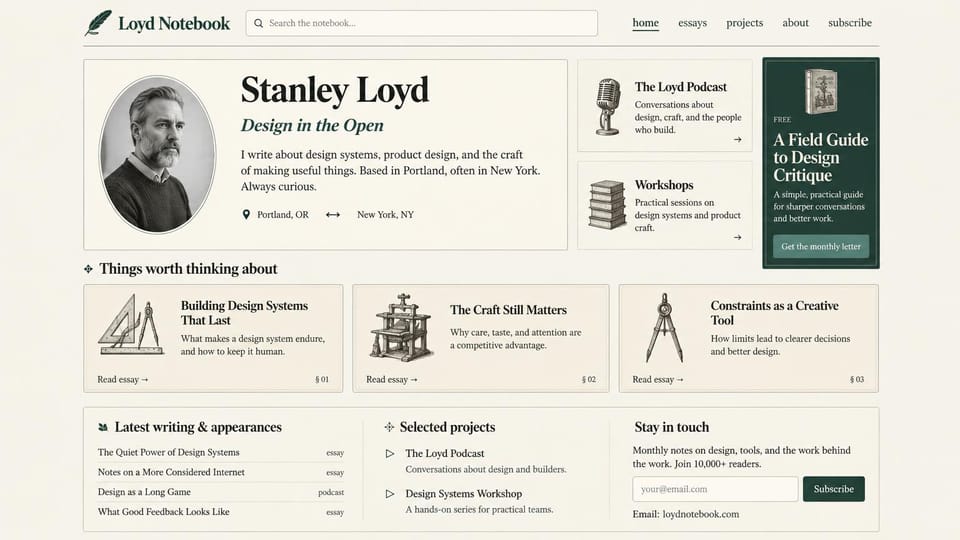Click the Stanley Loyd name heading
This screenshot has height=540, width=960.
335,90
